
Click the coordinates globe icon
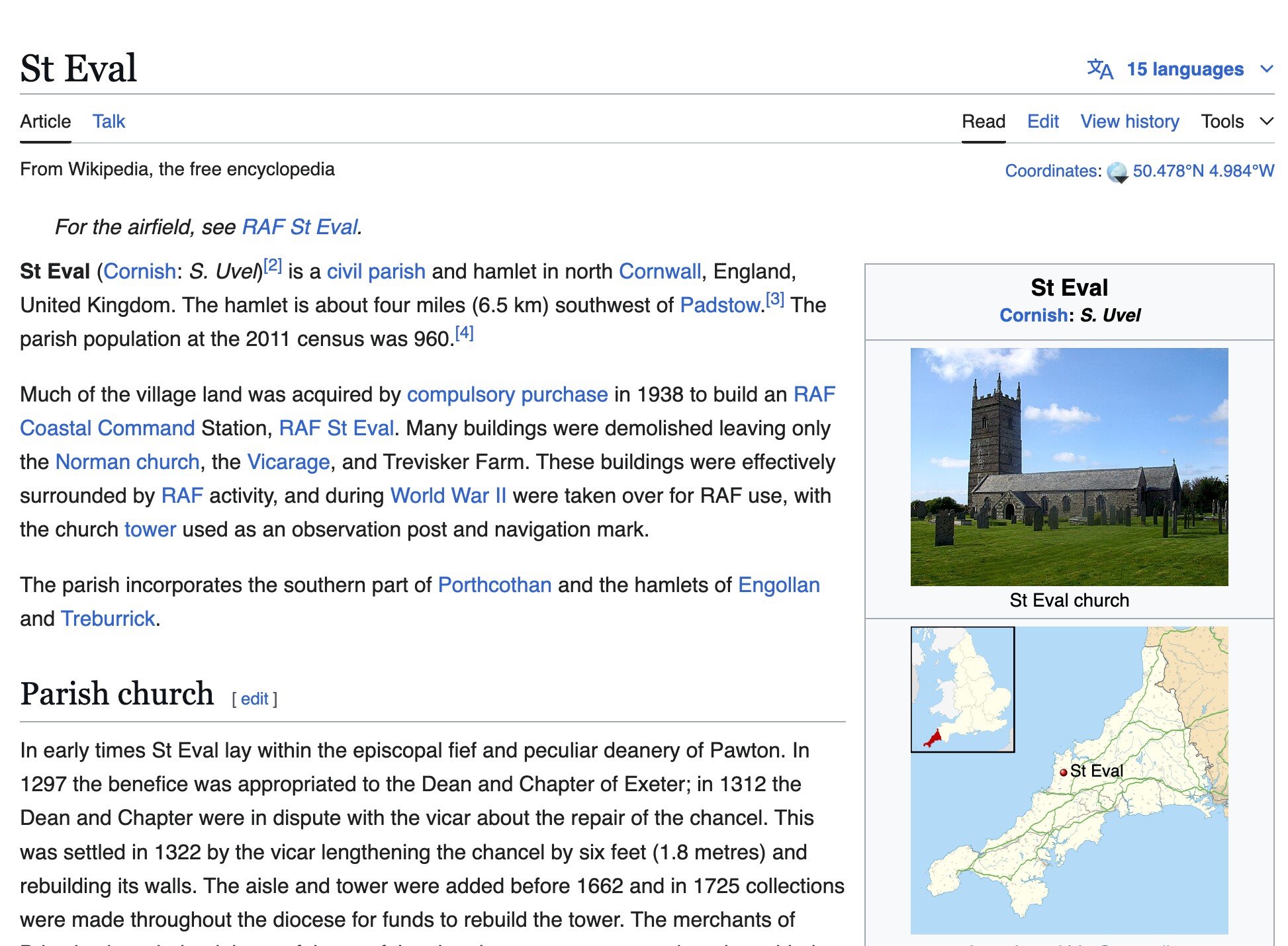(x=1117, y=172)
